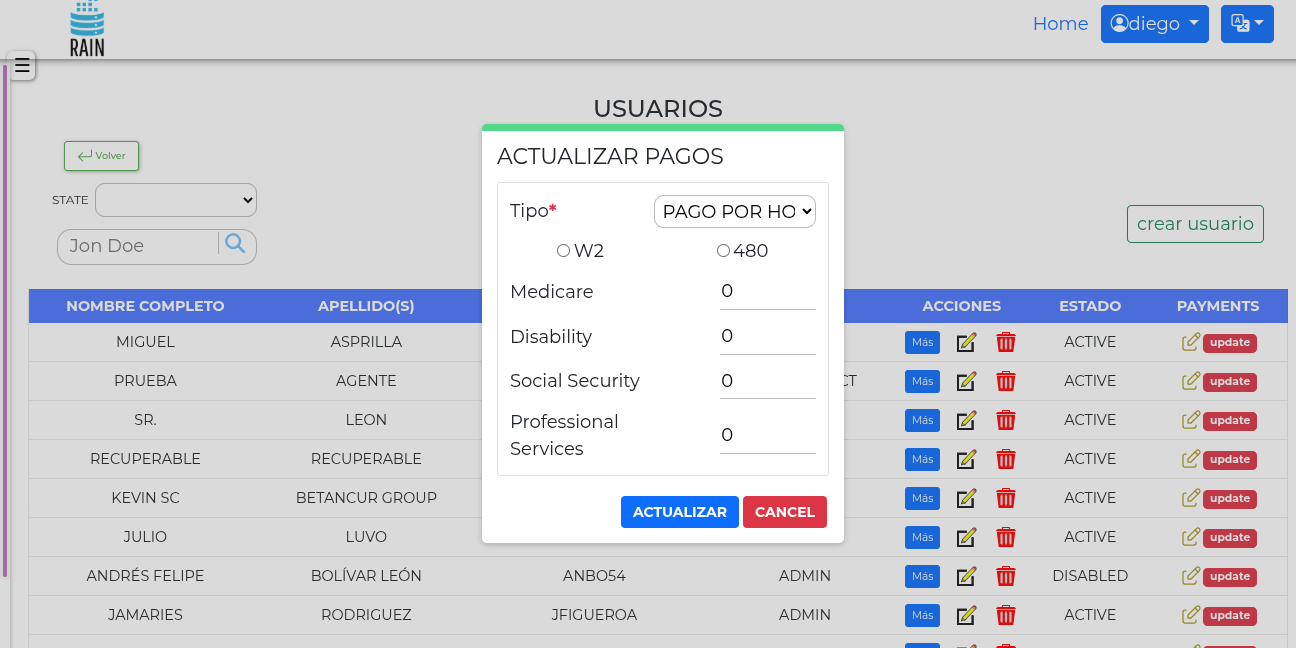The width and height of the screenshot is (1296, 648).
Task: Click the search magnifier icon
Action: pyautogui.click(x=235, y=243)
